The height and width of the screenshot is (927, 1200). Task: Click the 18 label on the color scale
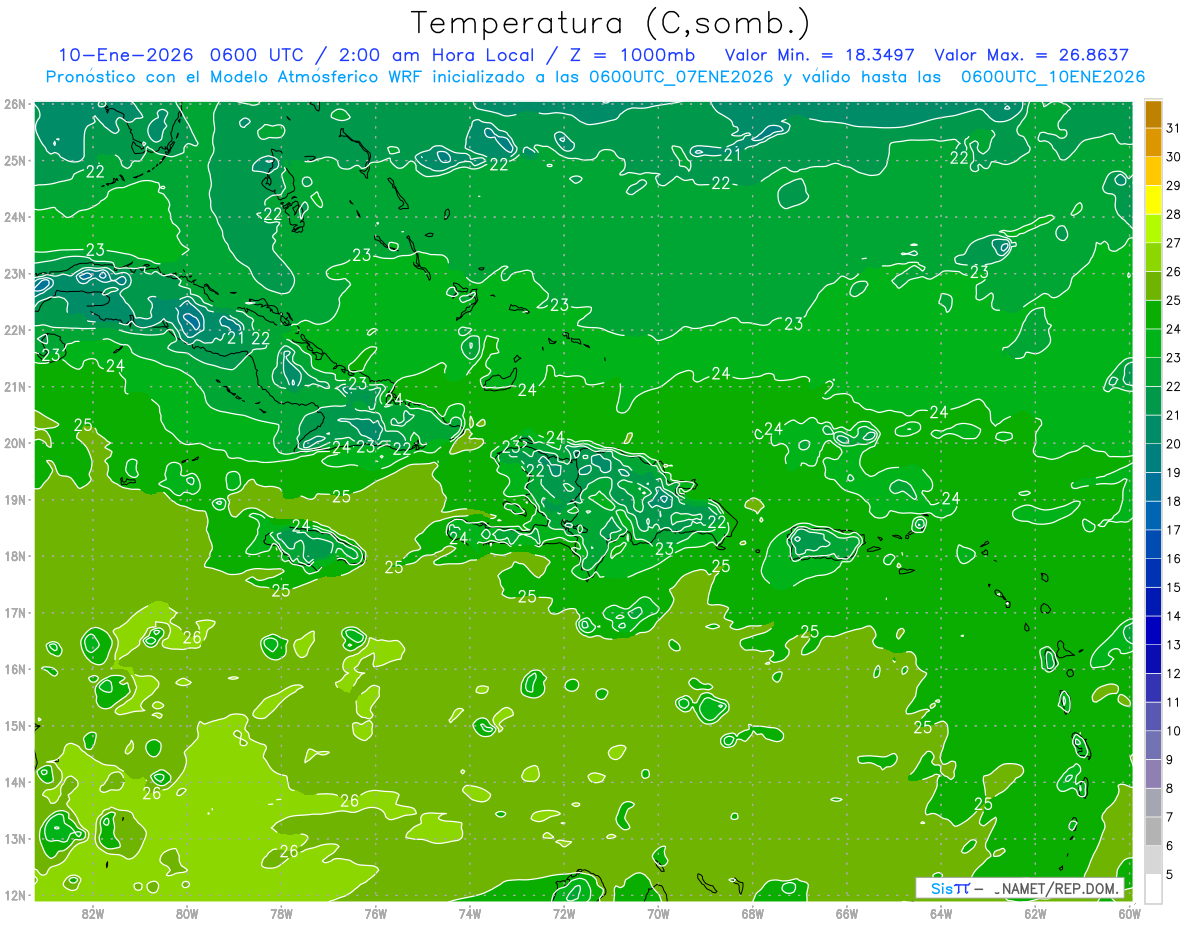tap(1174, 501)
